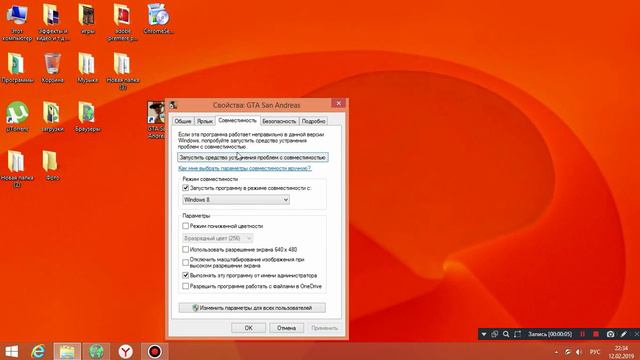
Task: Close the recording toolbar
Action: [x=636, y=334]
